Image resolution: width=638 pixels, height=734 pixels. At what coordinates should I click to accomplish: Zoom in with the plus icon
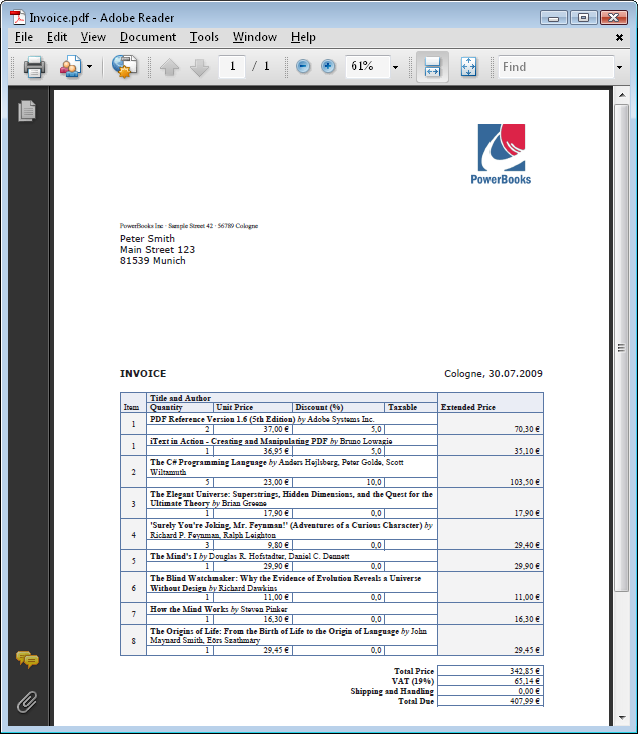point(328,67)
